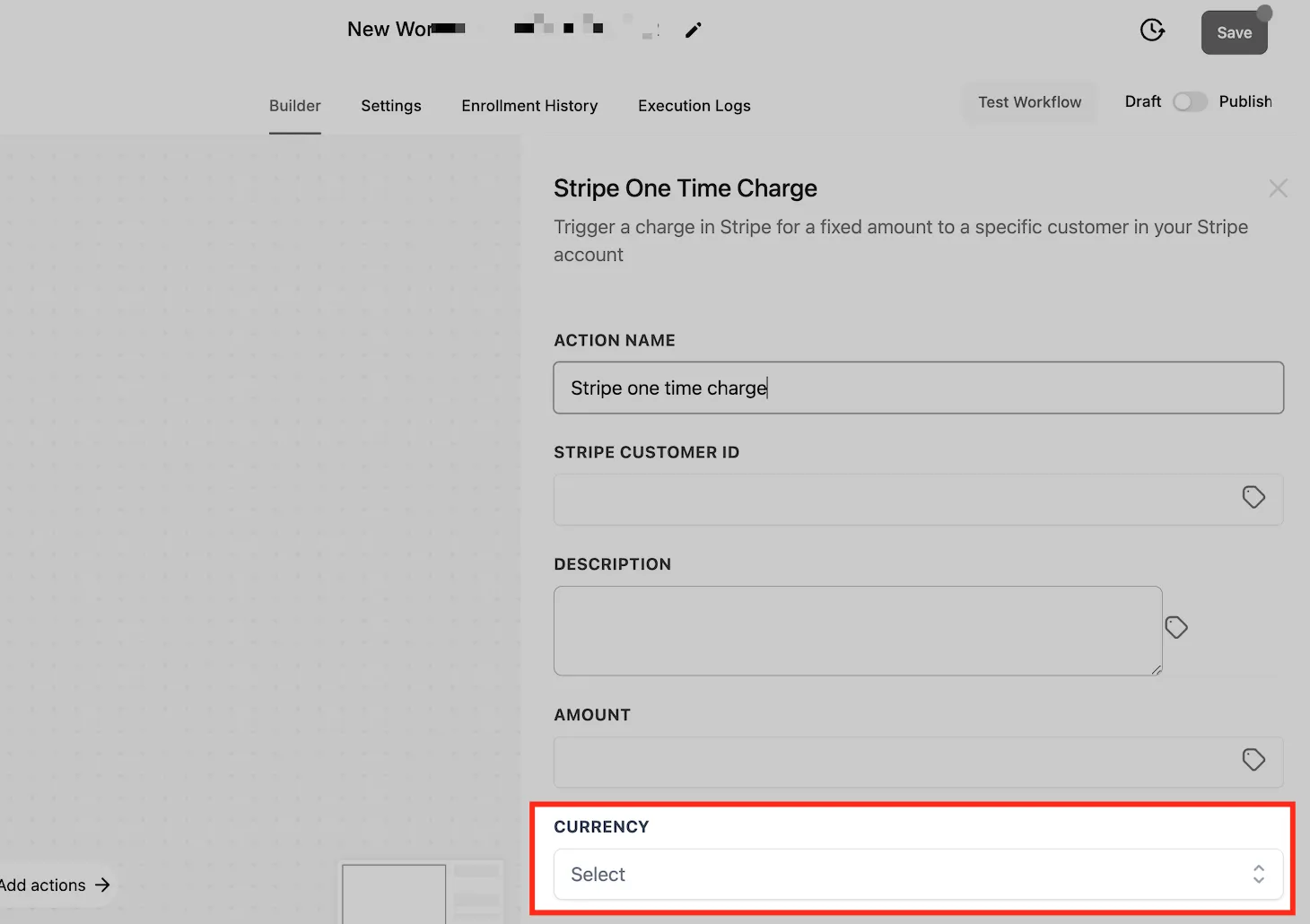Select the Builder tab
The width and height of the screenshot is (1310, 924).
coord(295,106)
